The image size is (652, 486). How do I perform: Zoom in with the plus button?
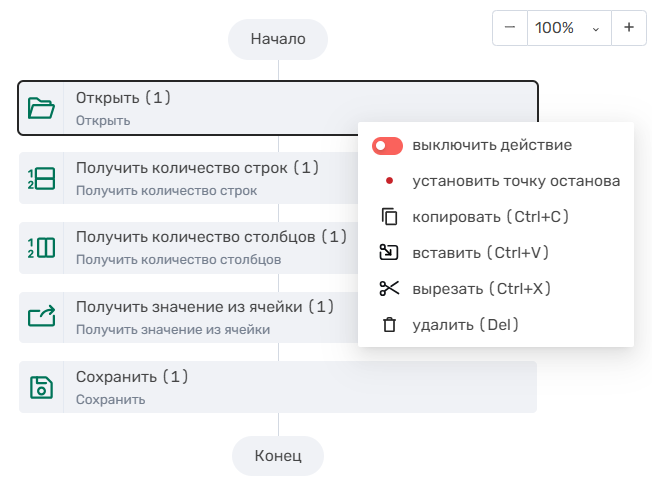(629, 28)
